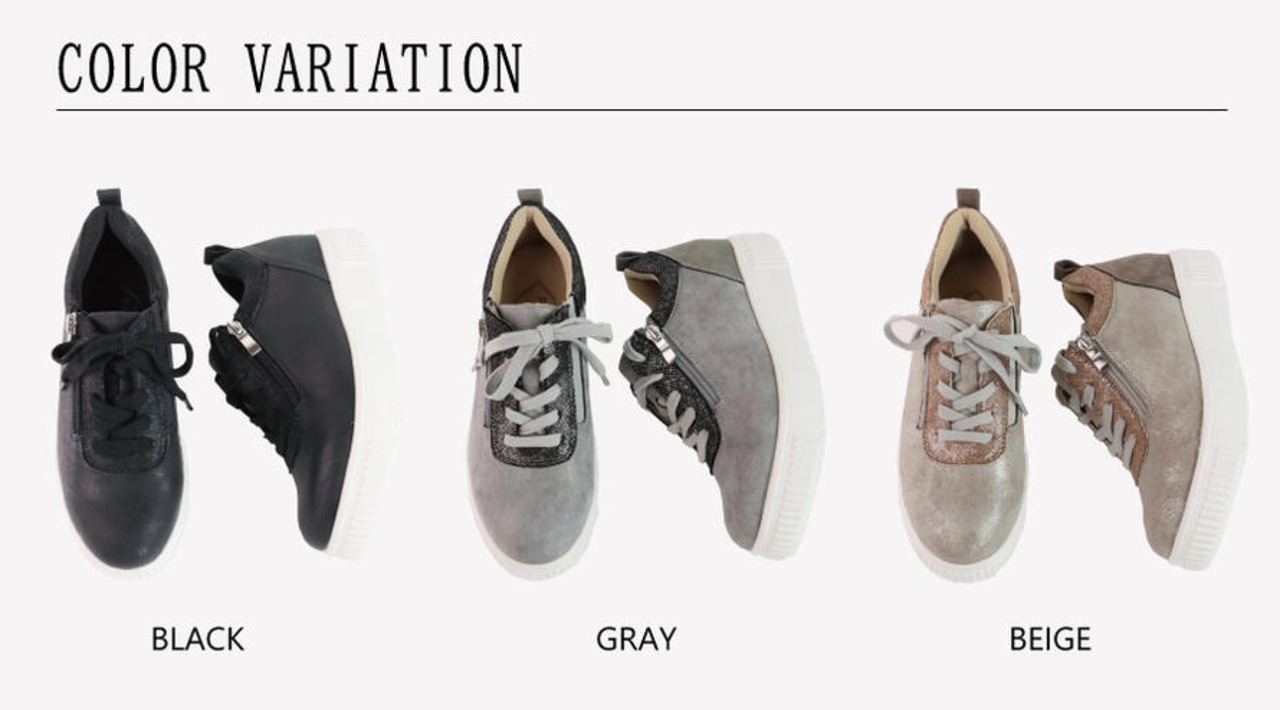Click the horizontal line under the heading
The image size is (1280, 710).
[x=642, y=109]
